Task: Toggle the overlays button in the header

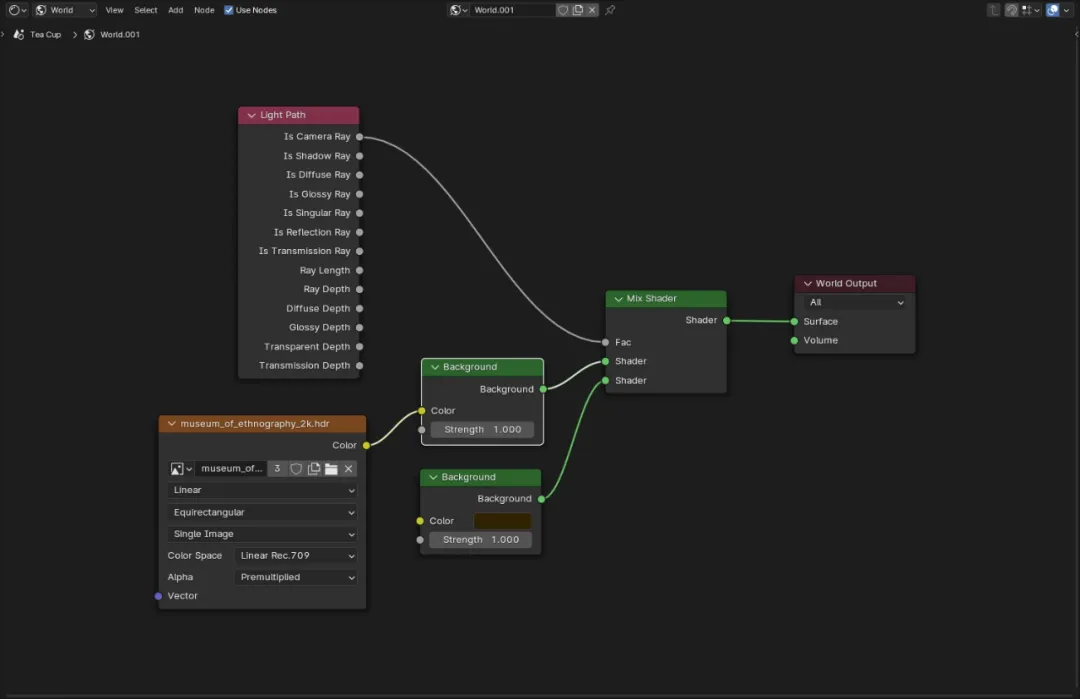Action: (x=1052, y=10)
